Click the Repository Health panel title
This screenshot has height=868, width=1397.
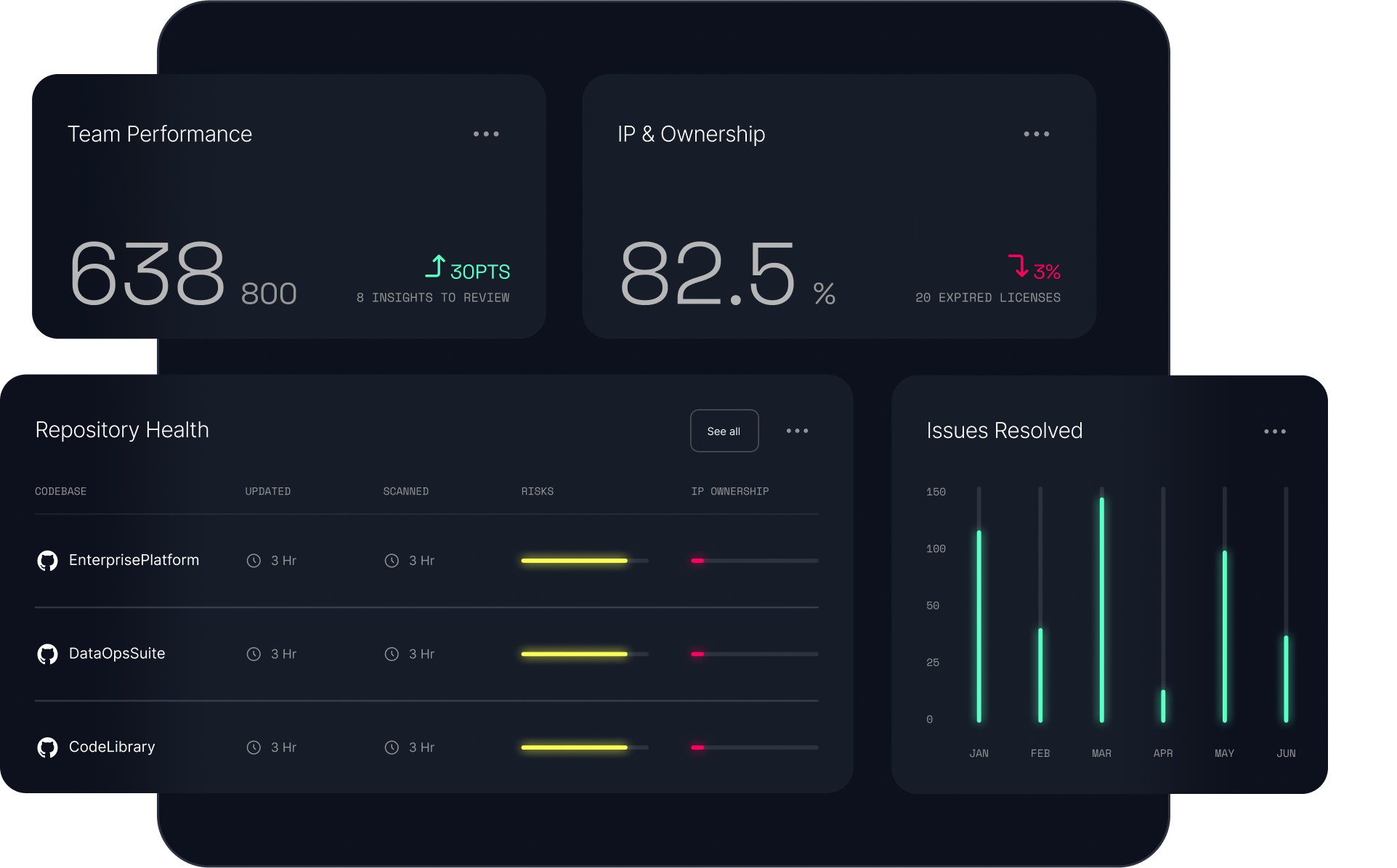(122, 430)
